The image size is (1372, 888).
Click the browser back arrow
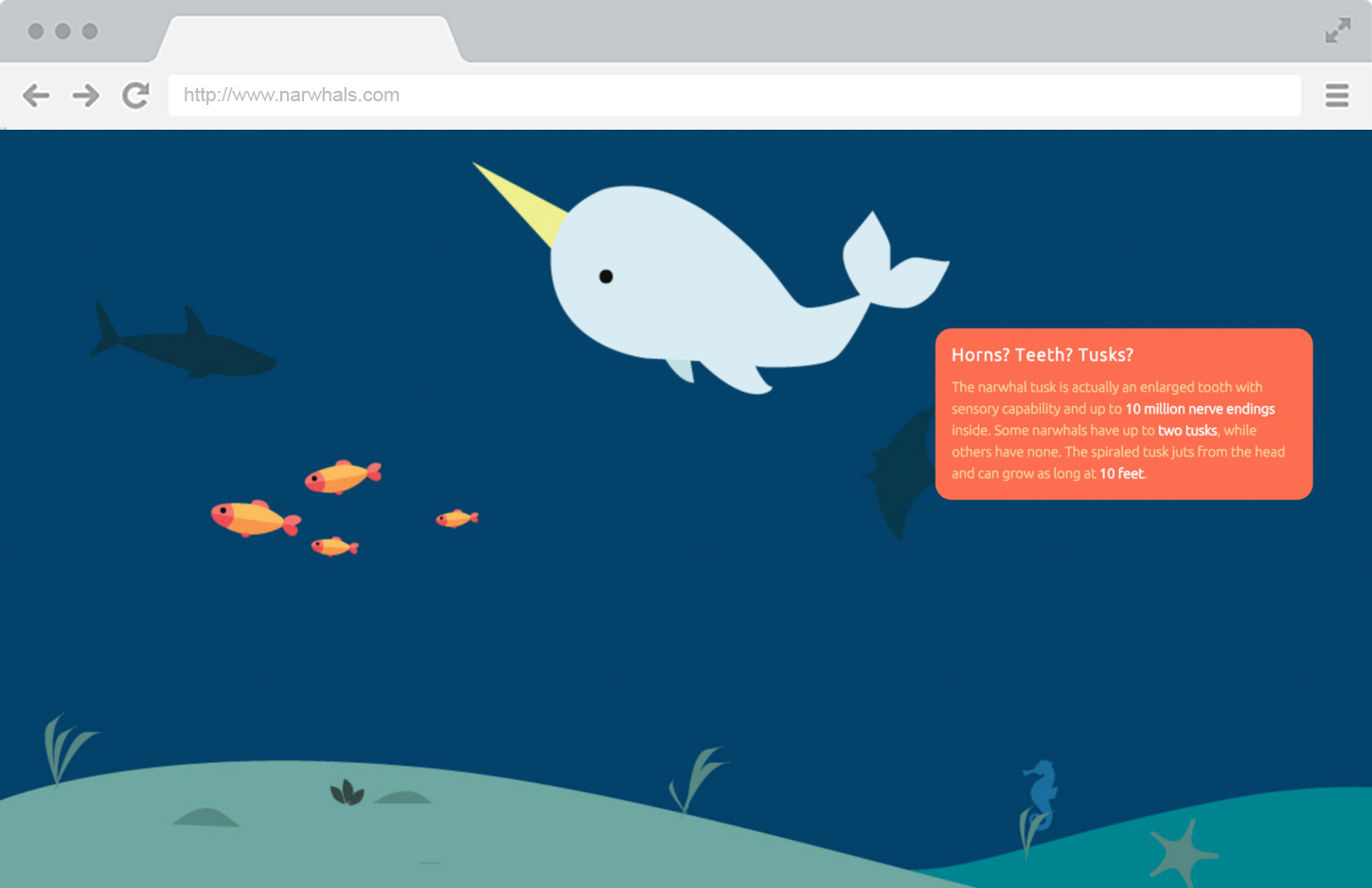pos(36,95)
